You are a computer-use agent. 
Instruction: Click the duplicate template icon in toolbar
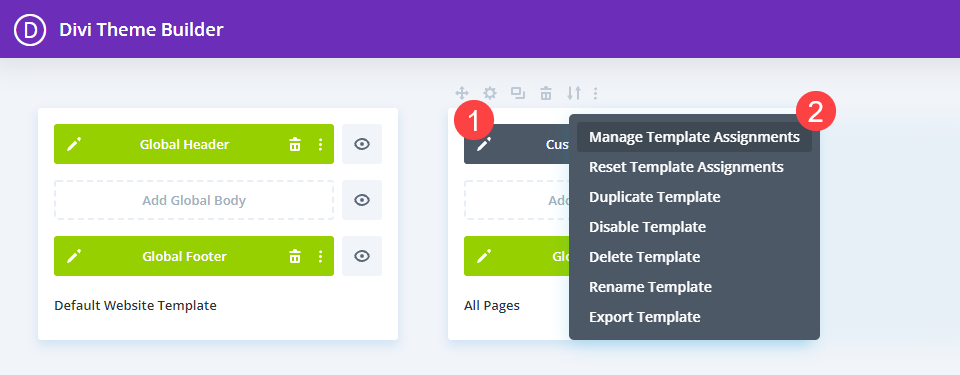click(518, 93)
